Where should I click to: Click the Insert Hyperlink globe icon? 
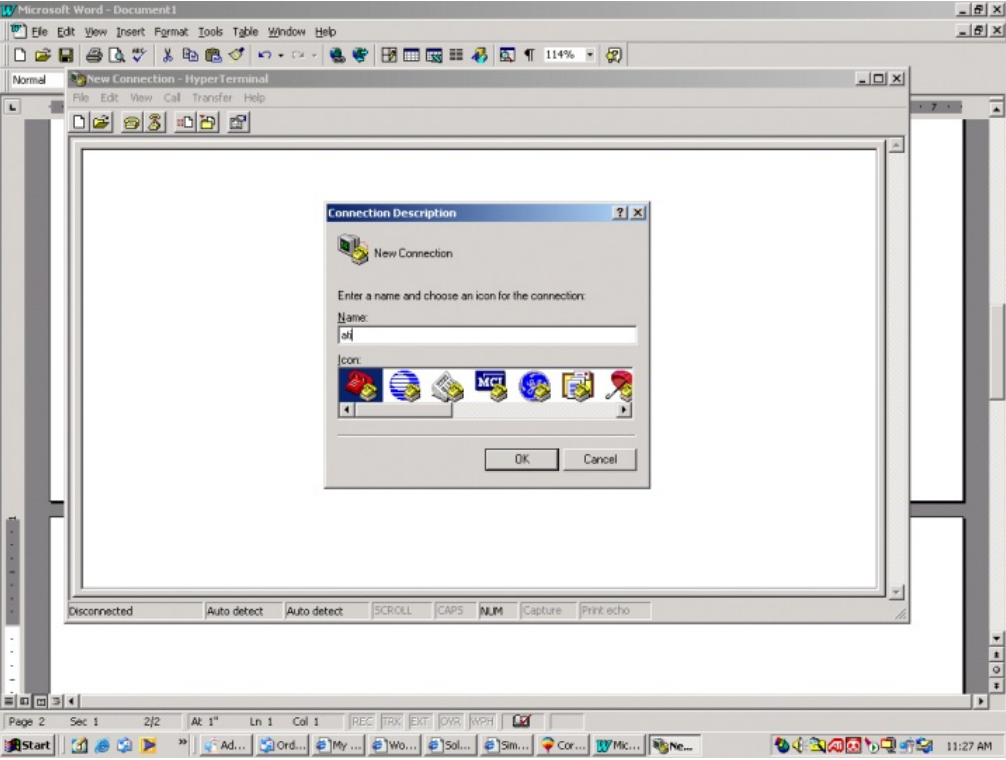pyautogui.click(x=337, y=55)
